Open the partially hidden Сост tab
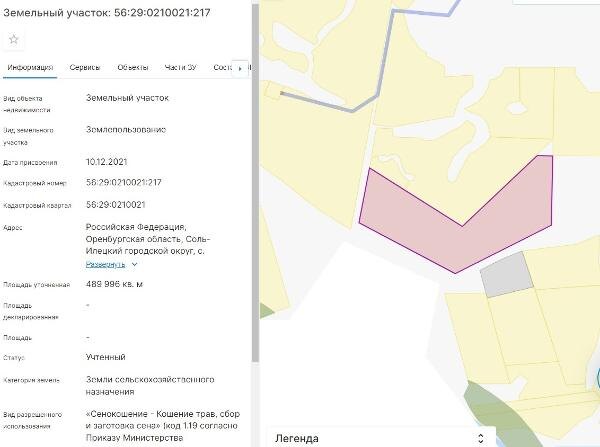Image resolution: width=600 pixels, height=447 pixels. point(222,67)
